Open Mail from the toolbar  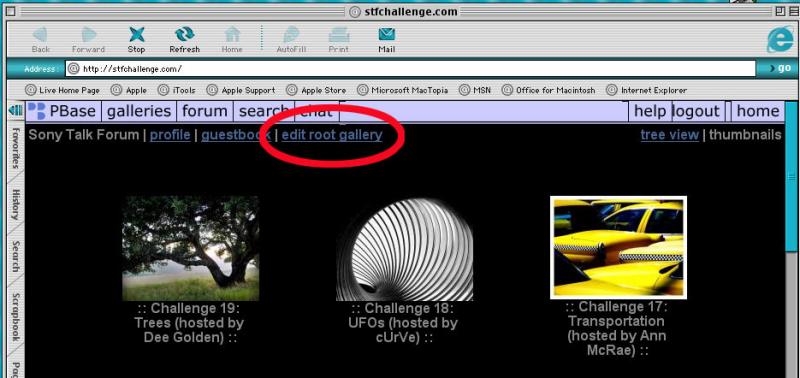[387, 40]
